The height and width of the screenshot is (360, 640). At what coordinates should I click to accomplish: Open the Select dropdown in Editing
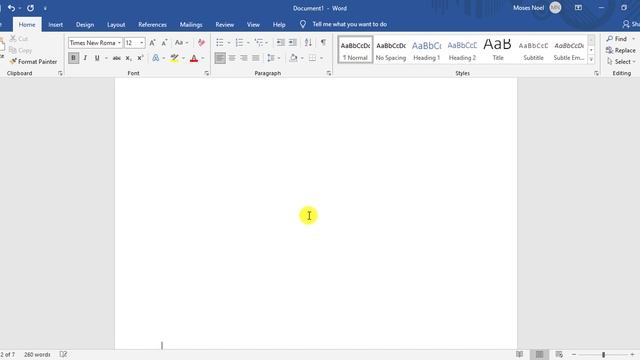621,62
